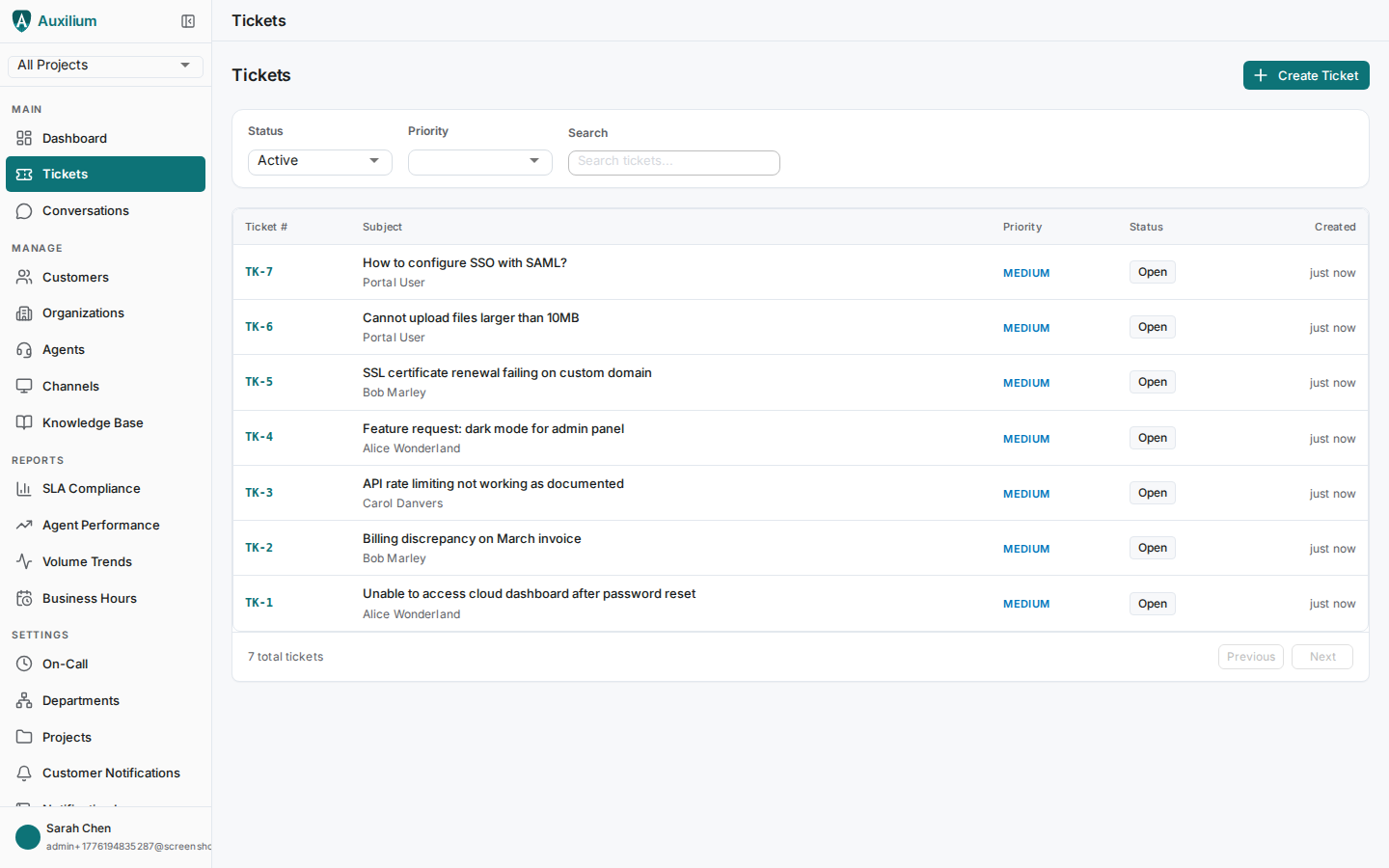Collapse the sidebar with the panel toggle

[187, 20]
